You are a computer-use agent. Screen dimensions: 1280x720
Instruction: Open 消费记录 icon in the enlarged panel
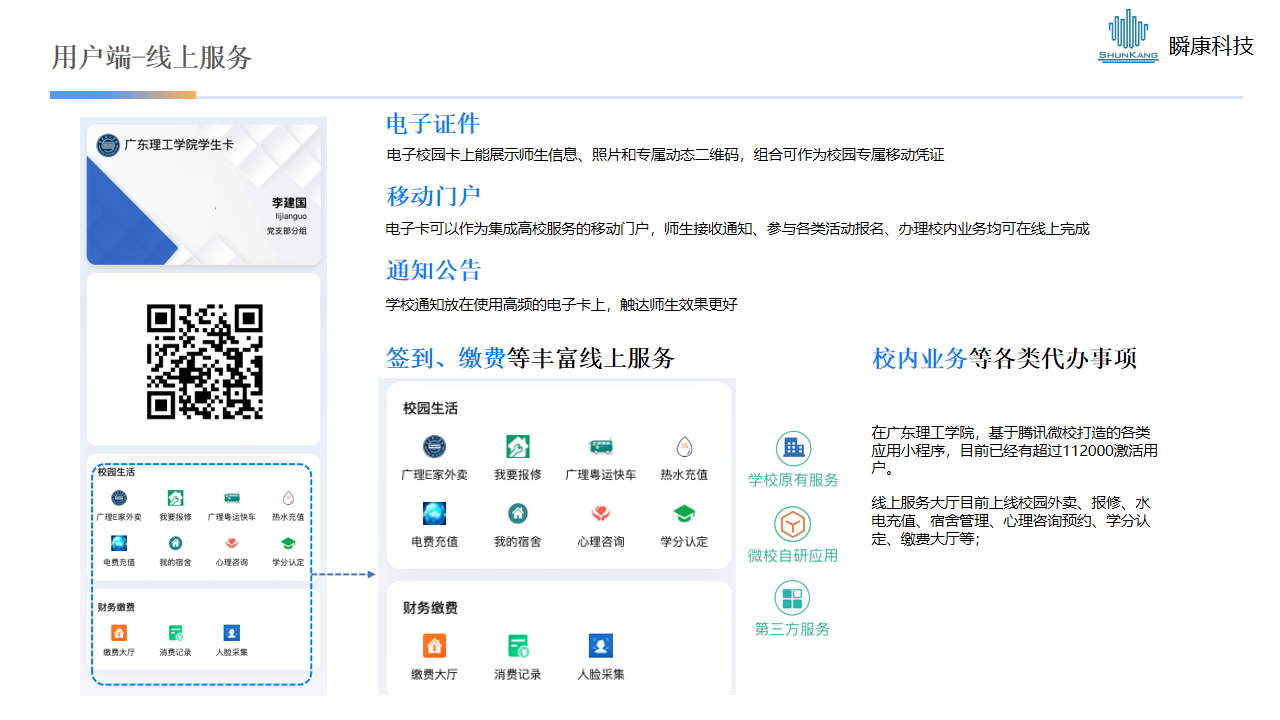(517, 646)
